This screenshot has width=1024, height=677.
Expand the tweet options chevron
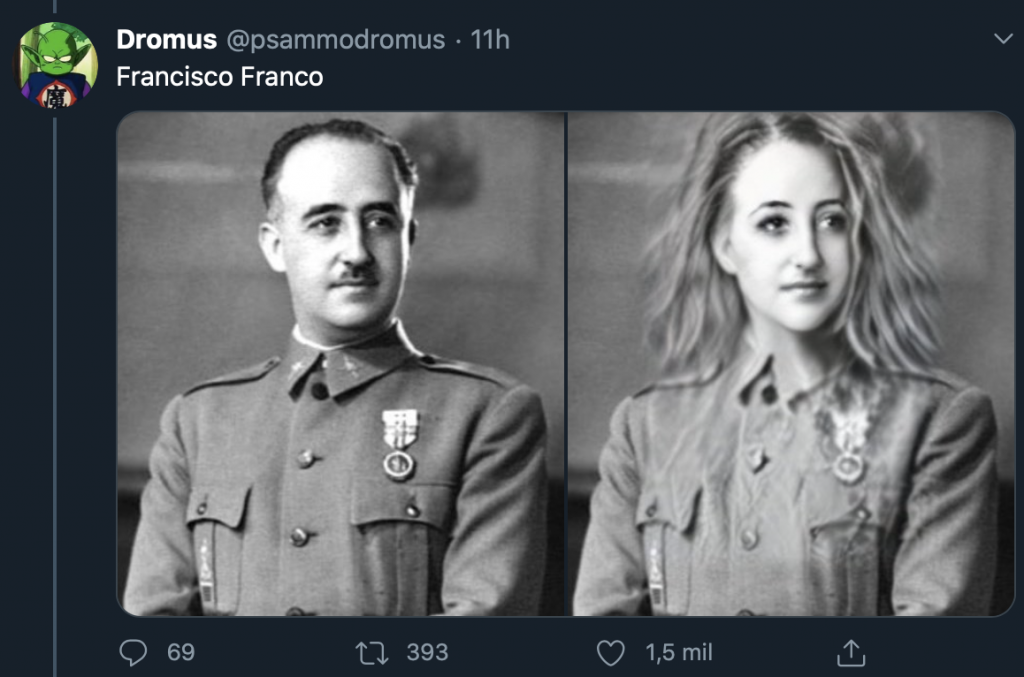click(x=1003, y=39)
